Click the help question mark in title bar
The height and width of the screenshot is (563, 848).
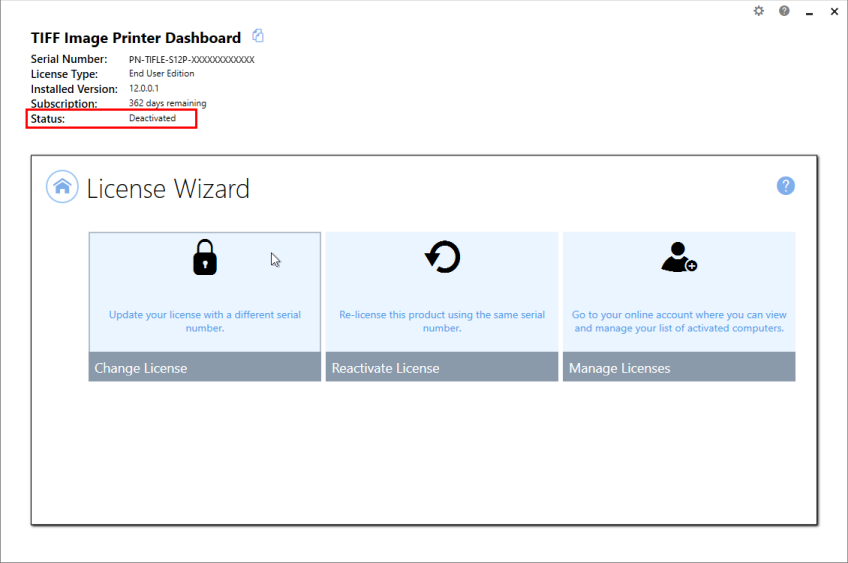pyautogui.click(x=784, y=11)
